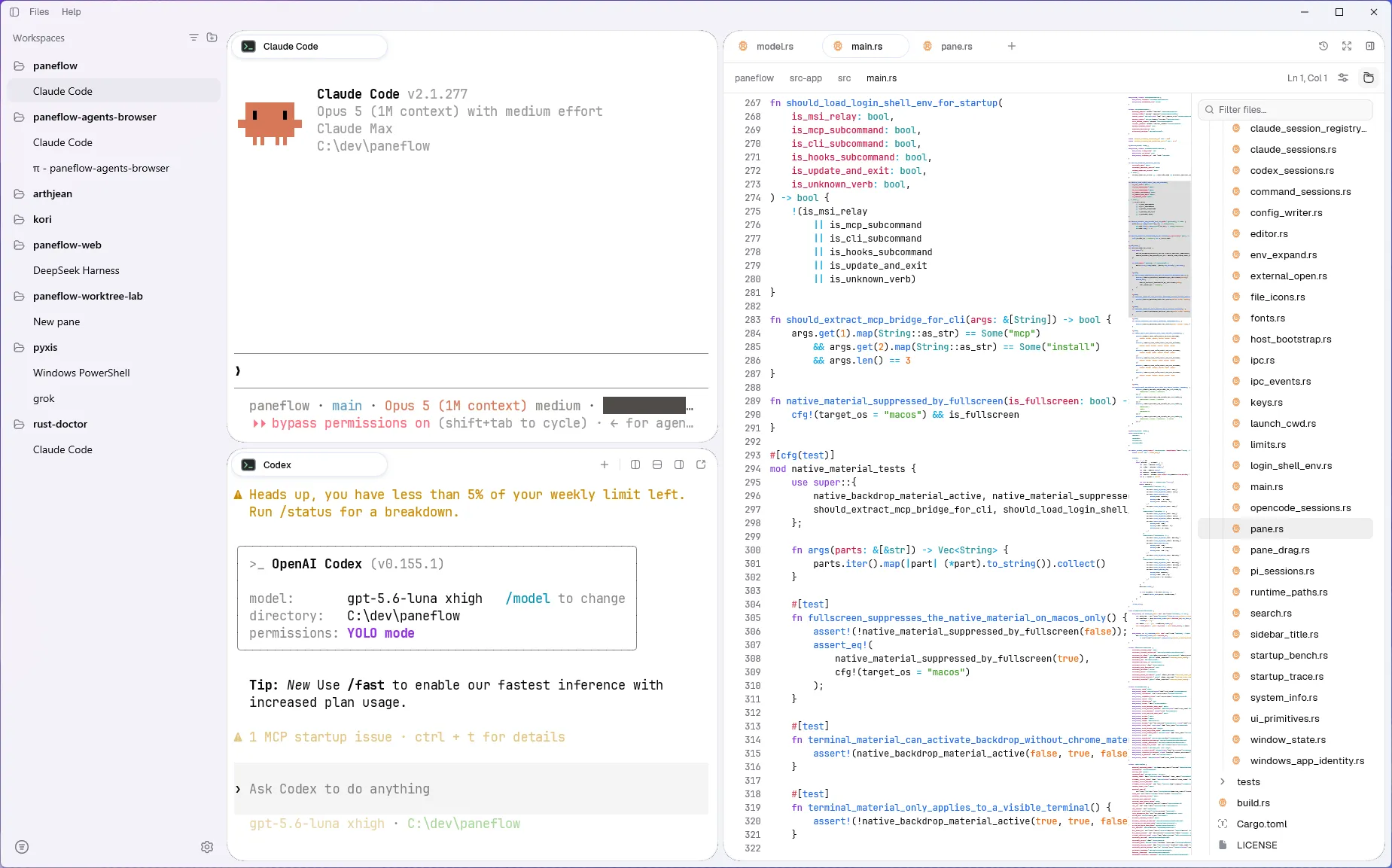Toggle the editor side panel icon
Screen dimensions: 1392x868
click(x=1370, y=46)
